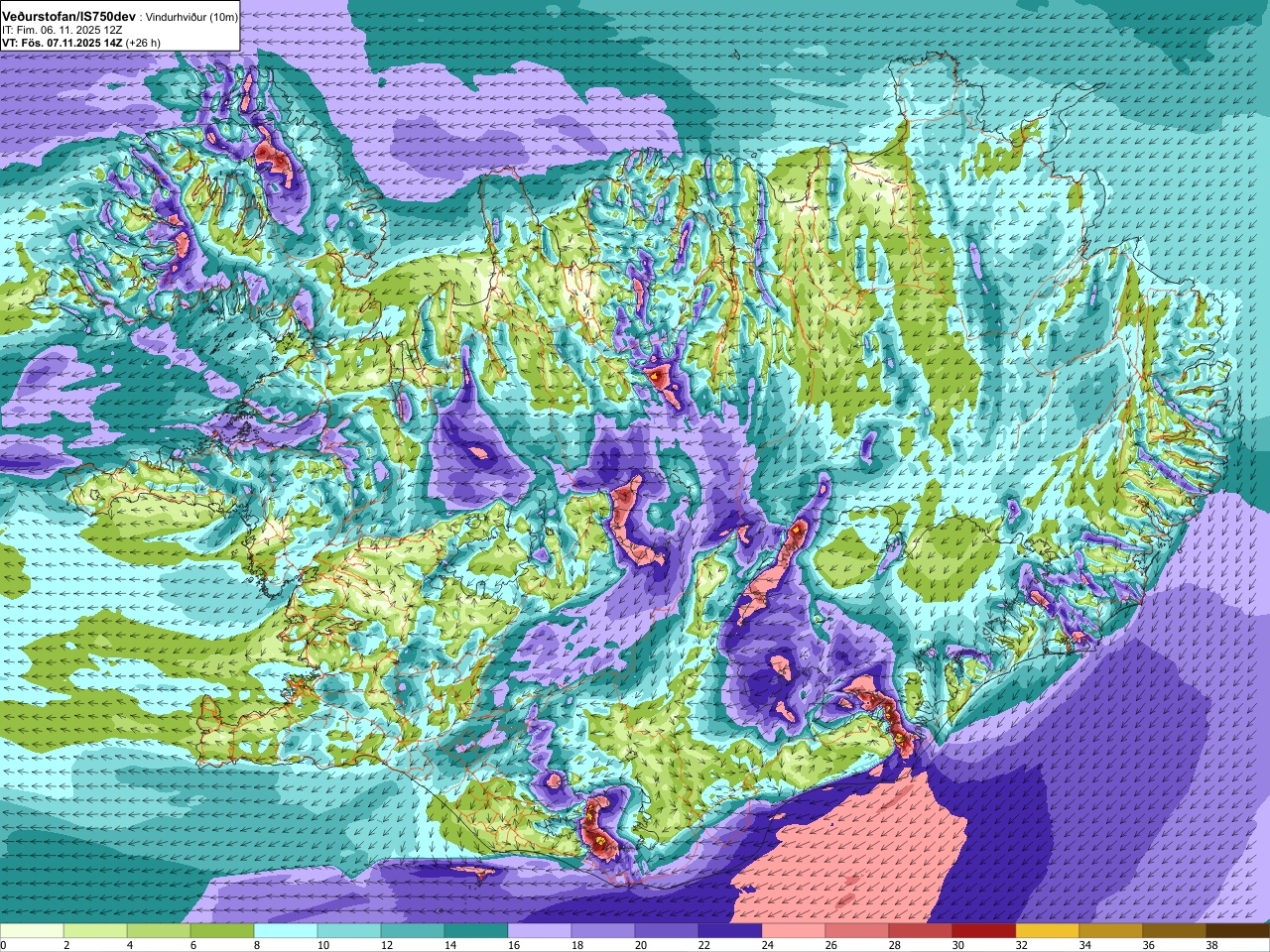Click the teal 12–14 legend swatch
Viewport: 1270px width, 952px height.
[x=413, y=931]
